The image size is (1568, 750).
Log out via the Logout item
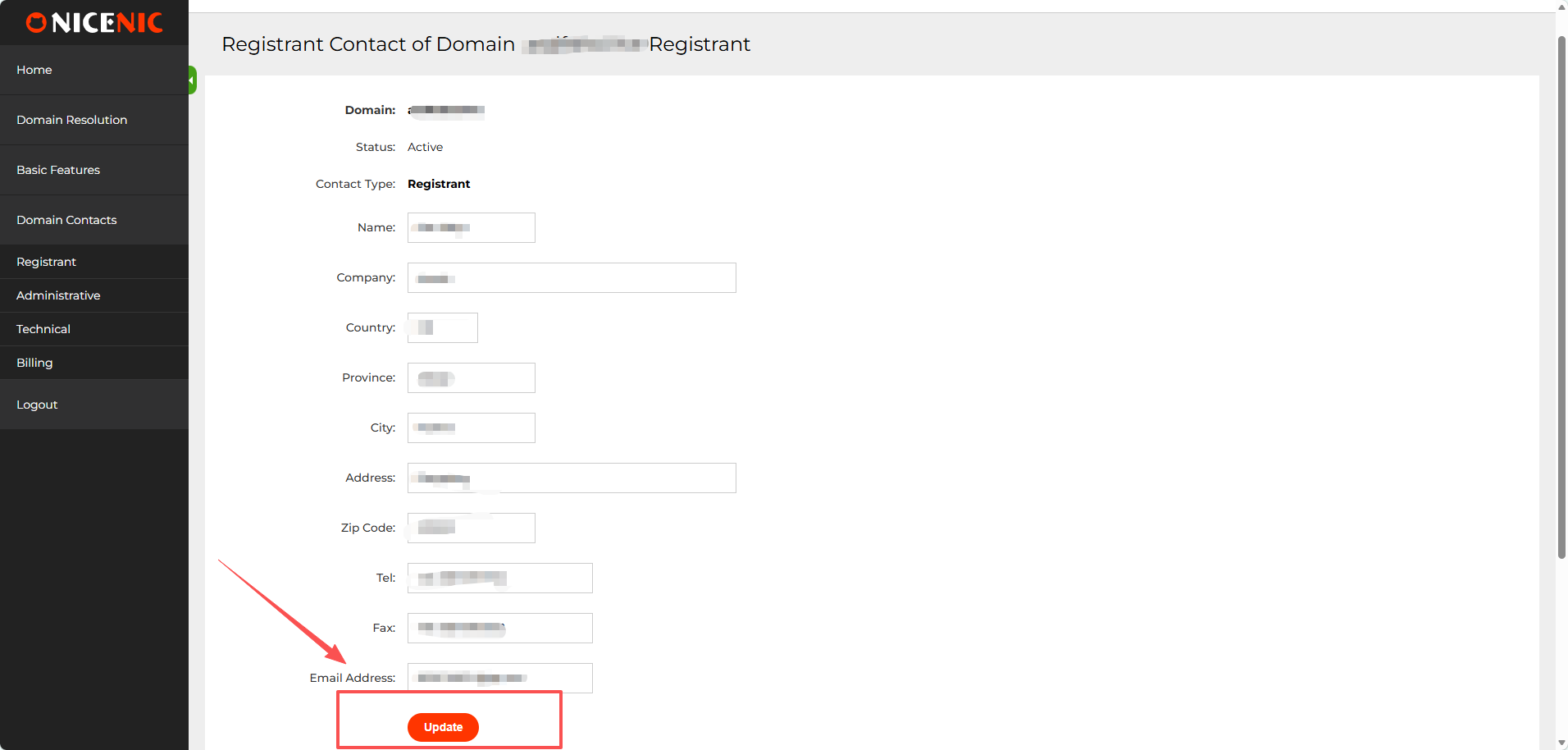click(x=37, y=405)
